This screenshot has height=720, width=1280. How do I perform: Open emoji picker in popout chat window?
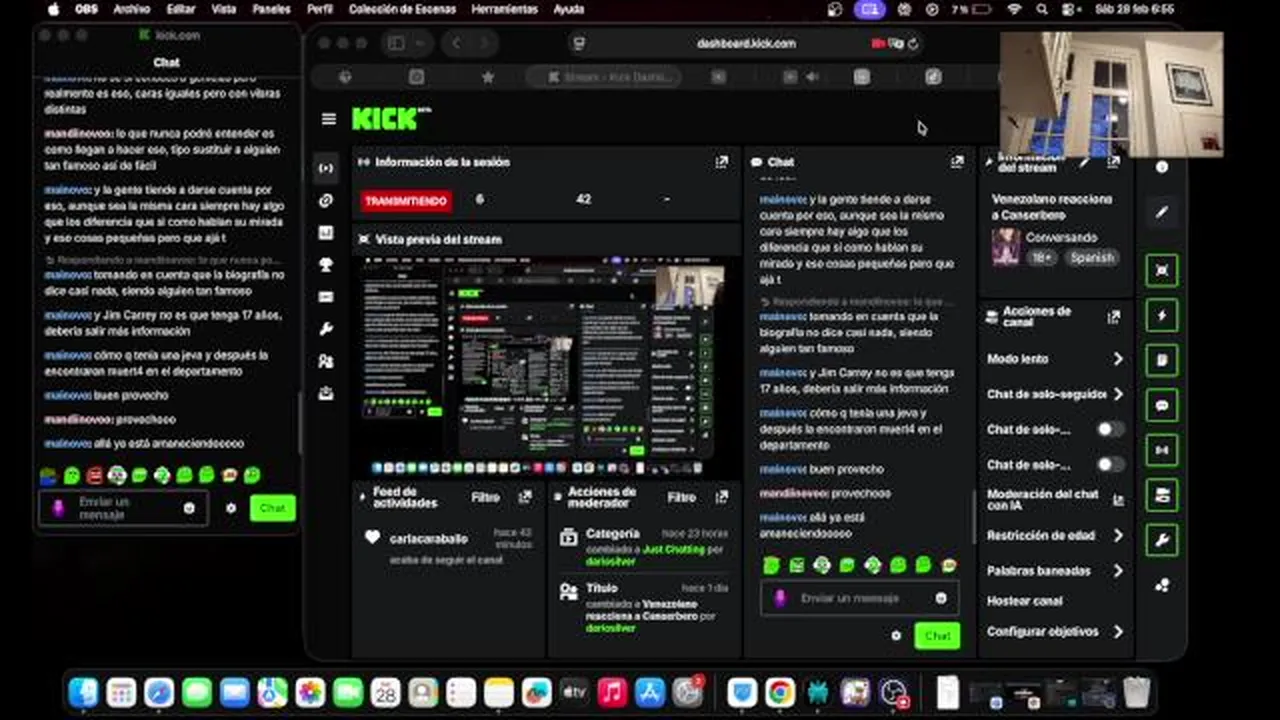click(x=189, y=508)
